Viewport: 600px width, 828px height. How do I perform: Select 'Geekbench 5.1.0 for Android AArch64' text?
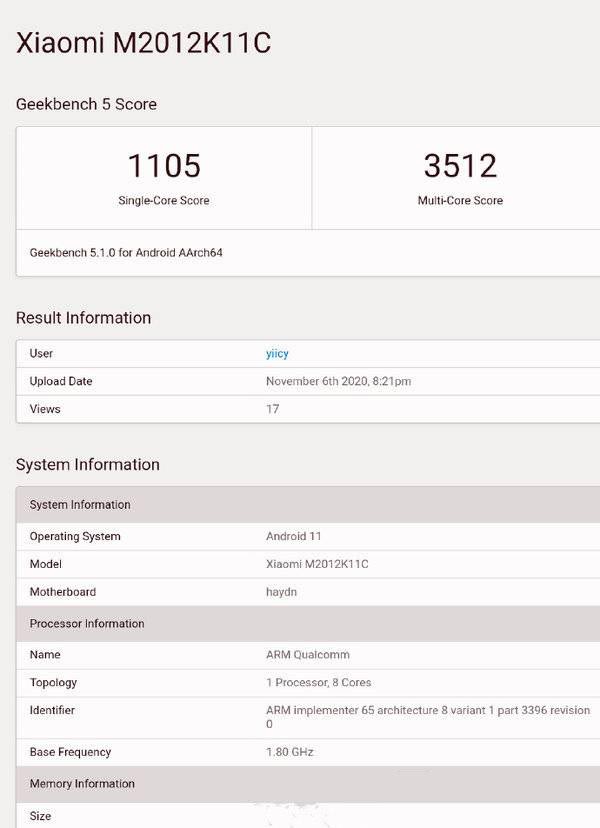click(x=126, y=253)
